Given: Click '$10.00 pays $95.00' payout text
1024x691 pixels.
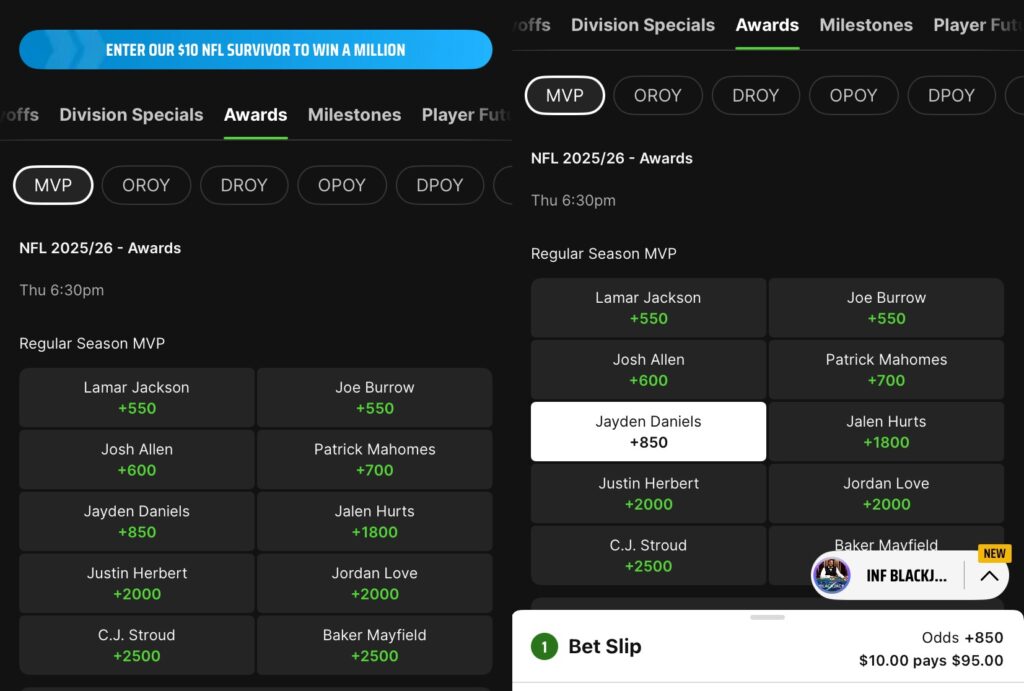Looking at the screenshot, I should (x=931, y=660).
